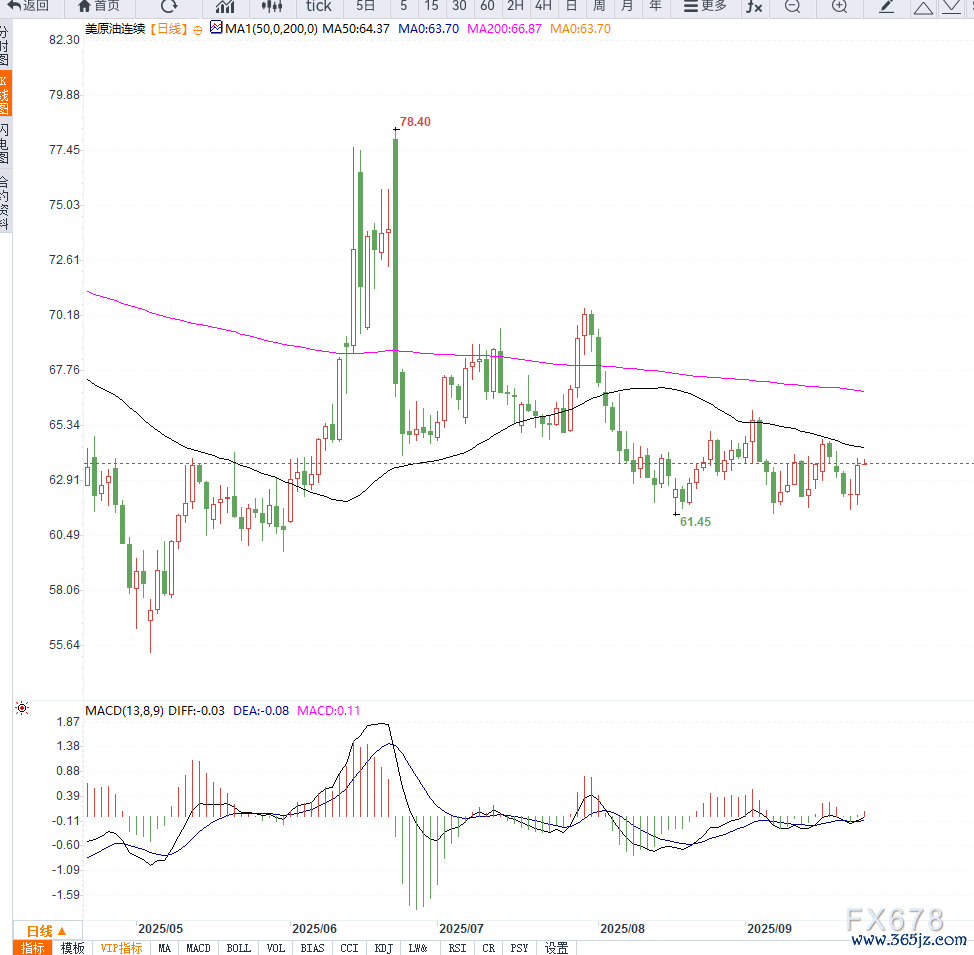Click the refresh icon in top toolbar
The height and width of the screenshot is (955, 974).
pyautogui.click(x=169, y=6)
